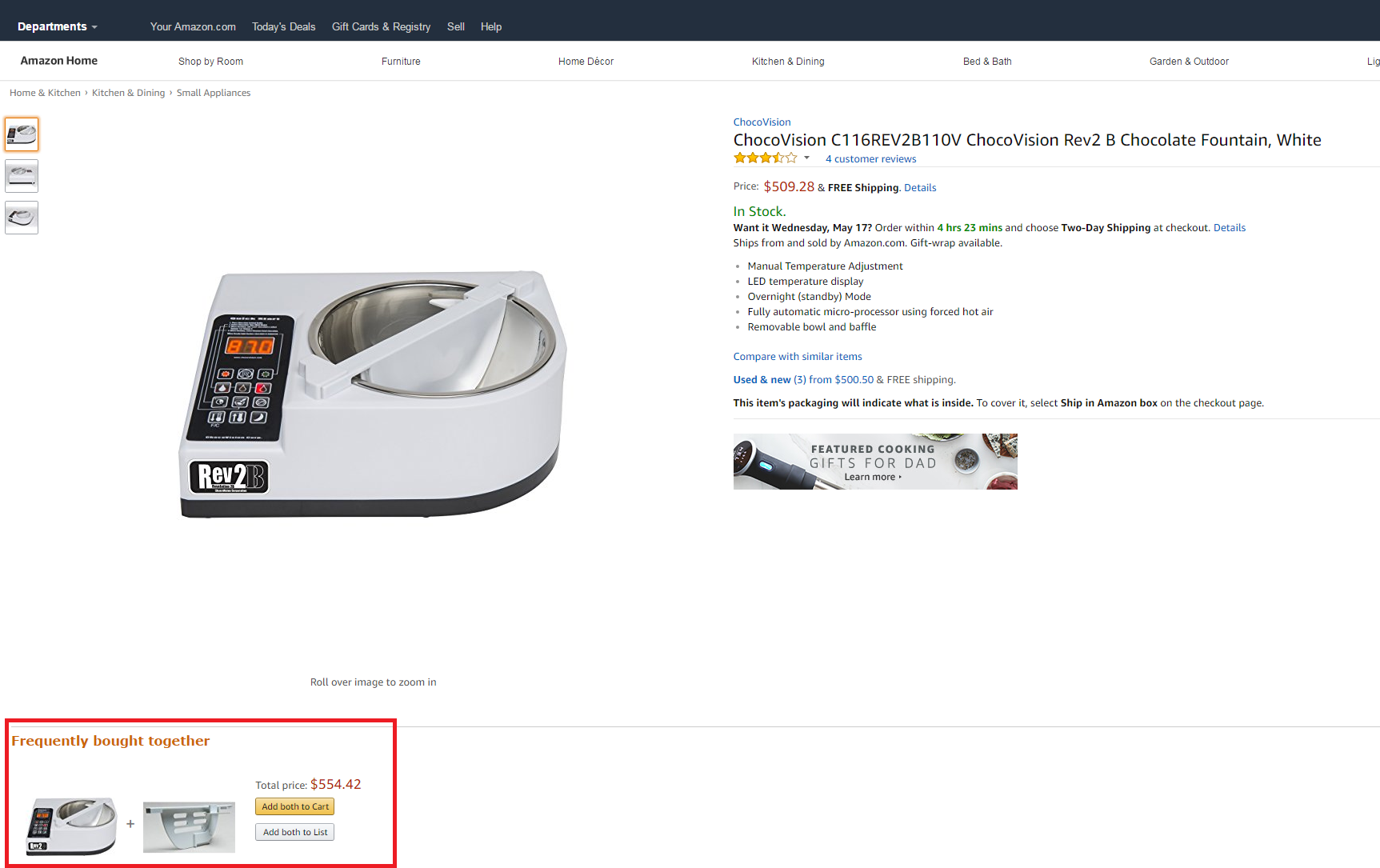Click Add both to Cart button
1380x868 pixels.
point(294,806)
